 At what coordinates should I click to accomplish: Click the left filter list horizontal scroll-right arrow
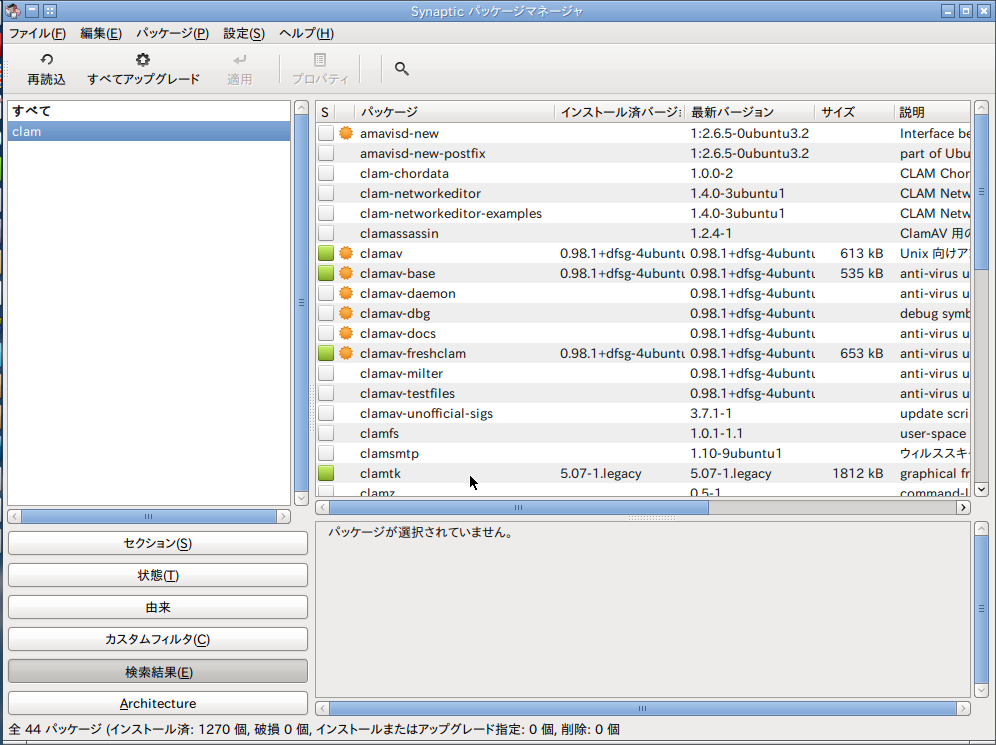[x=283, y=516]
